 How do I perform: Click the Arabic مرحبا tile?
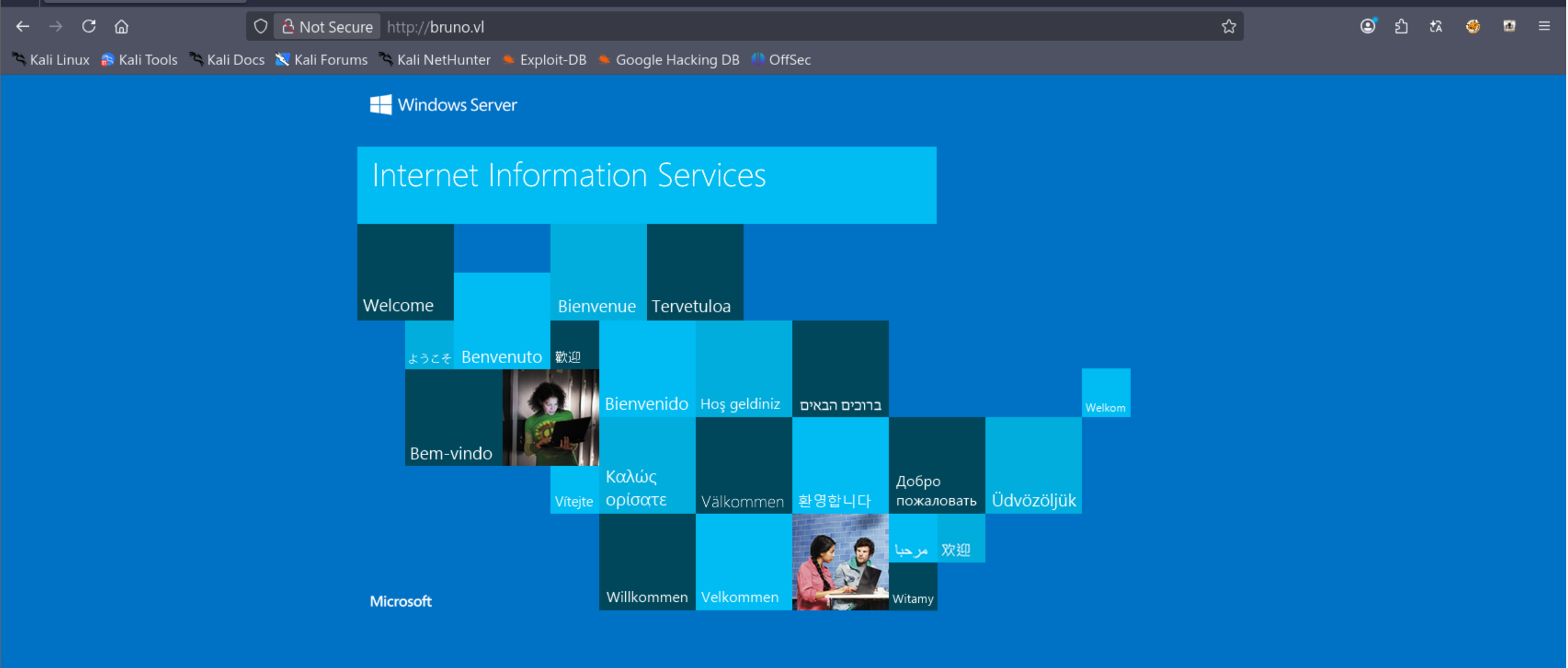[913, 538]
